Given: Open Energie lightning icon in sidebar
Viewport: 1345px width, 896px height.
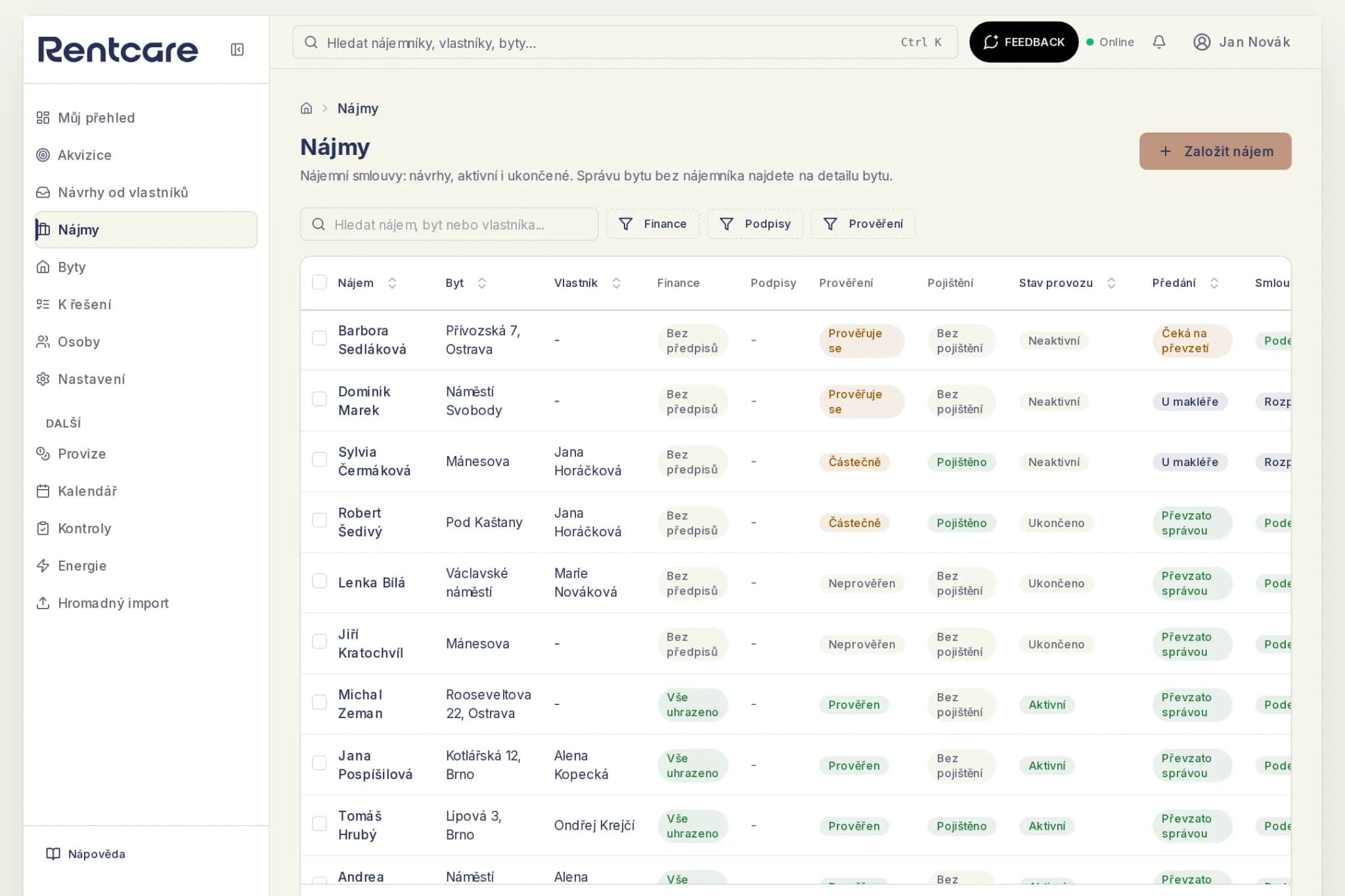Looking at the screenshot, I should [x=43, y=566].
